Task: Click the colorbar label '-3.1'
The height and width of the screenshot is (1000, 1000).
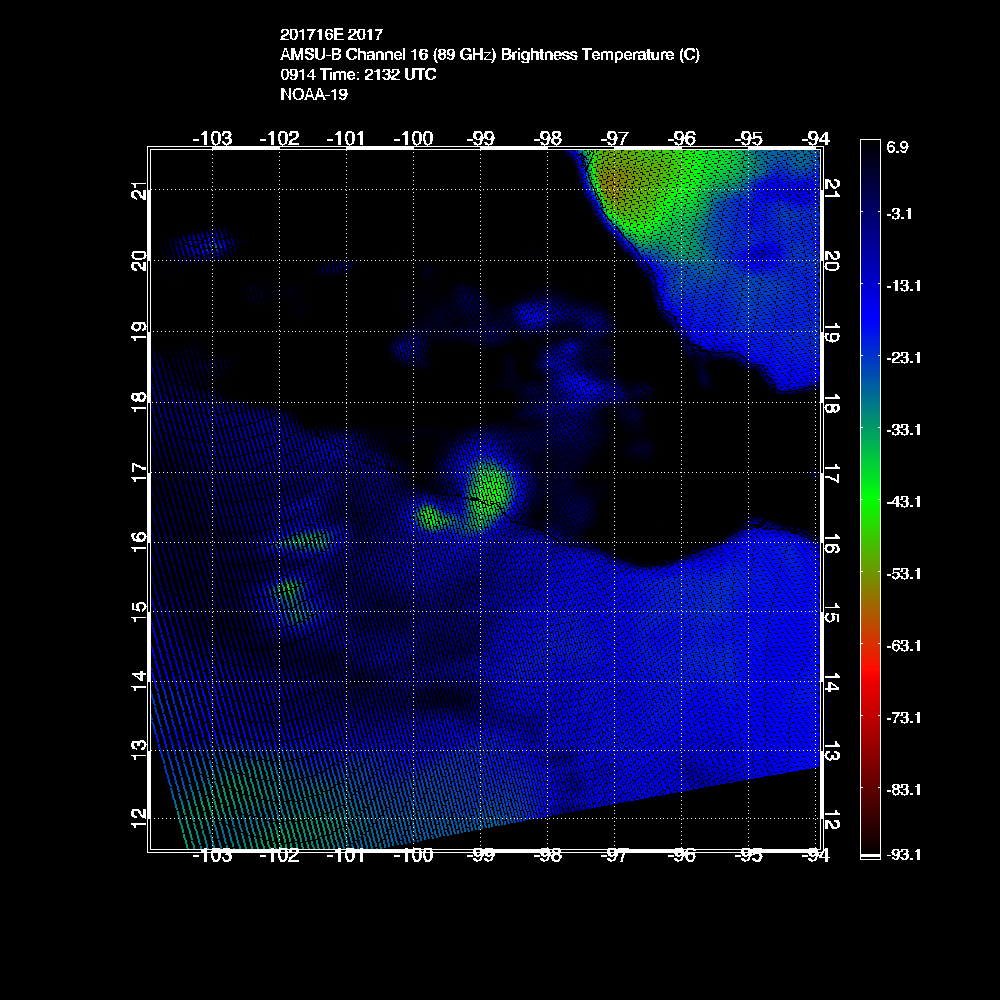Action: [899, 214]
